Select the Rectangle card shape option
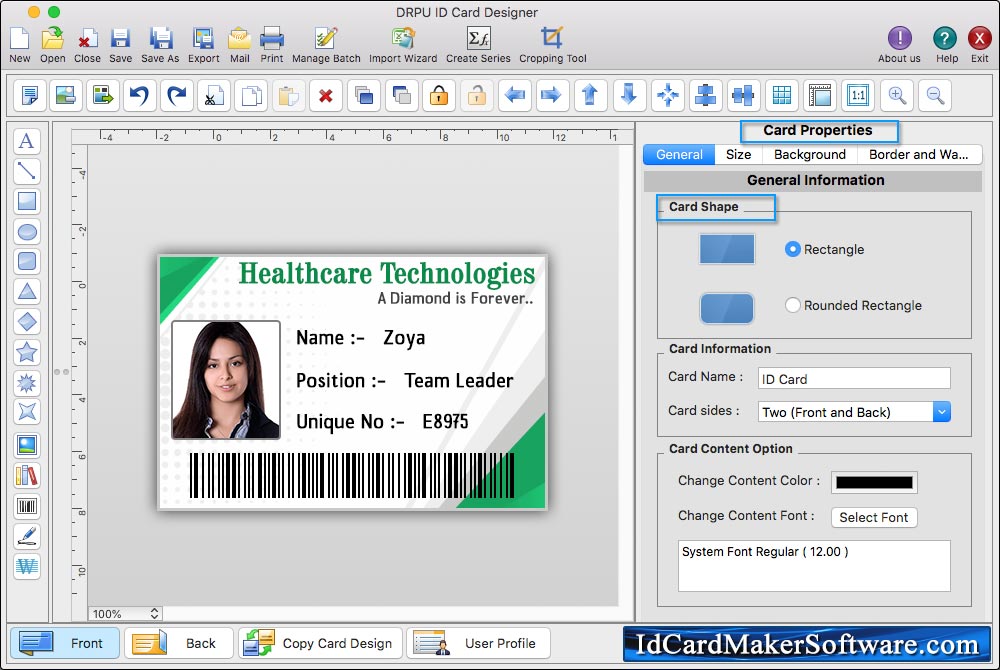 point(793,249)
